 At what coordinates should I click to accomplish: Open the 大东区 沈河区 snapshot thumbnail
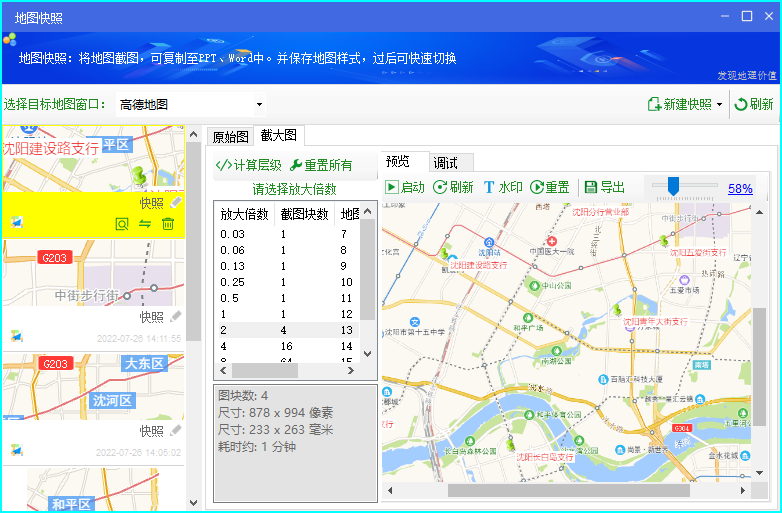(x=94, y=387)
